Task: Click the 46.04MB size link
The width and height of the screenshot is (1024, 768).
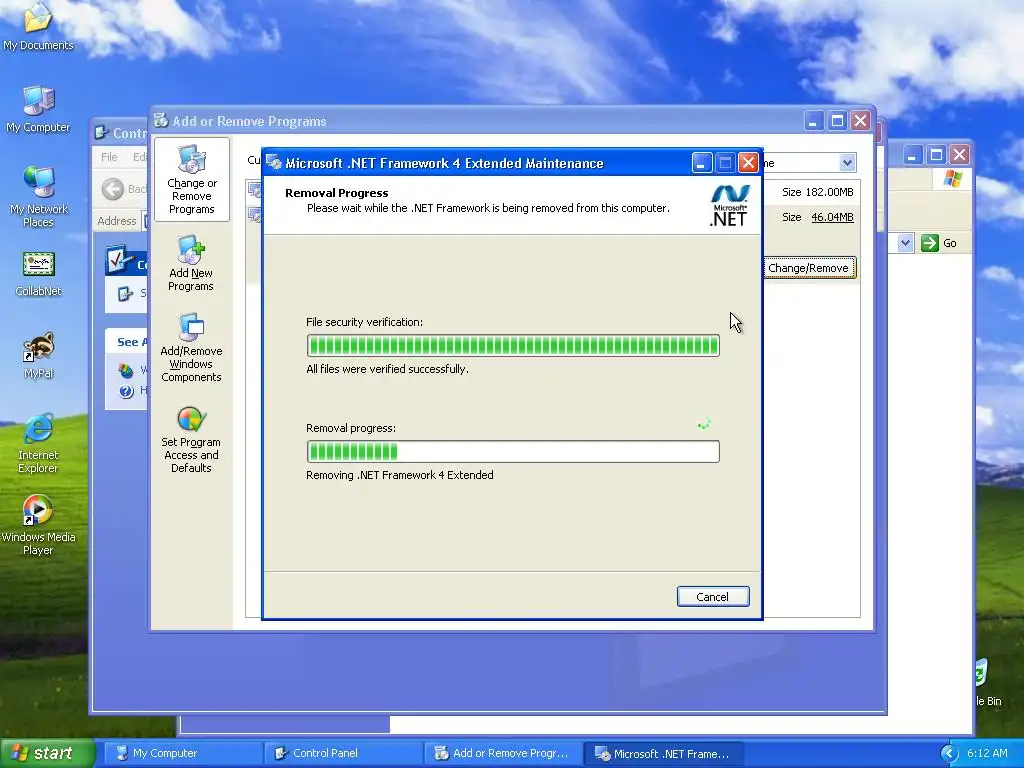Action: 832,217
